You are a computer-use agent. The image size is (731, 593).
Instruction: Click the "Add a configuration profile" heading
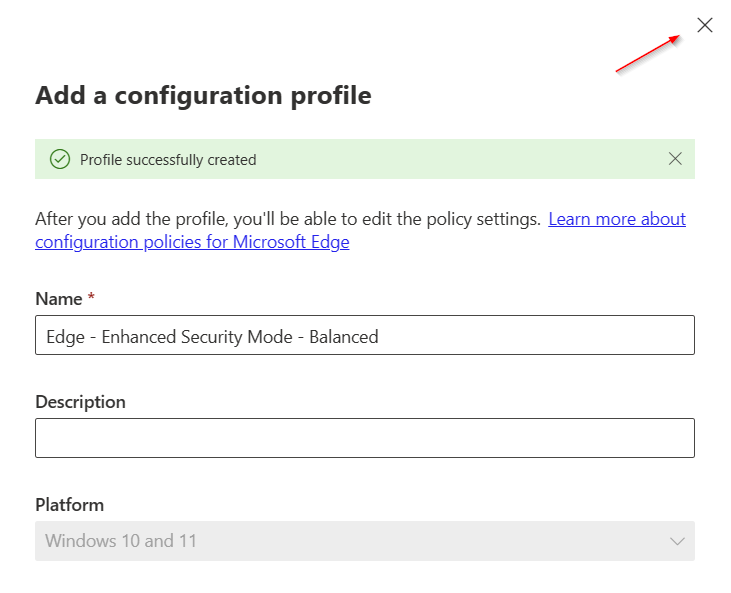[x=203, y=96]
